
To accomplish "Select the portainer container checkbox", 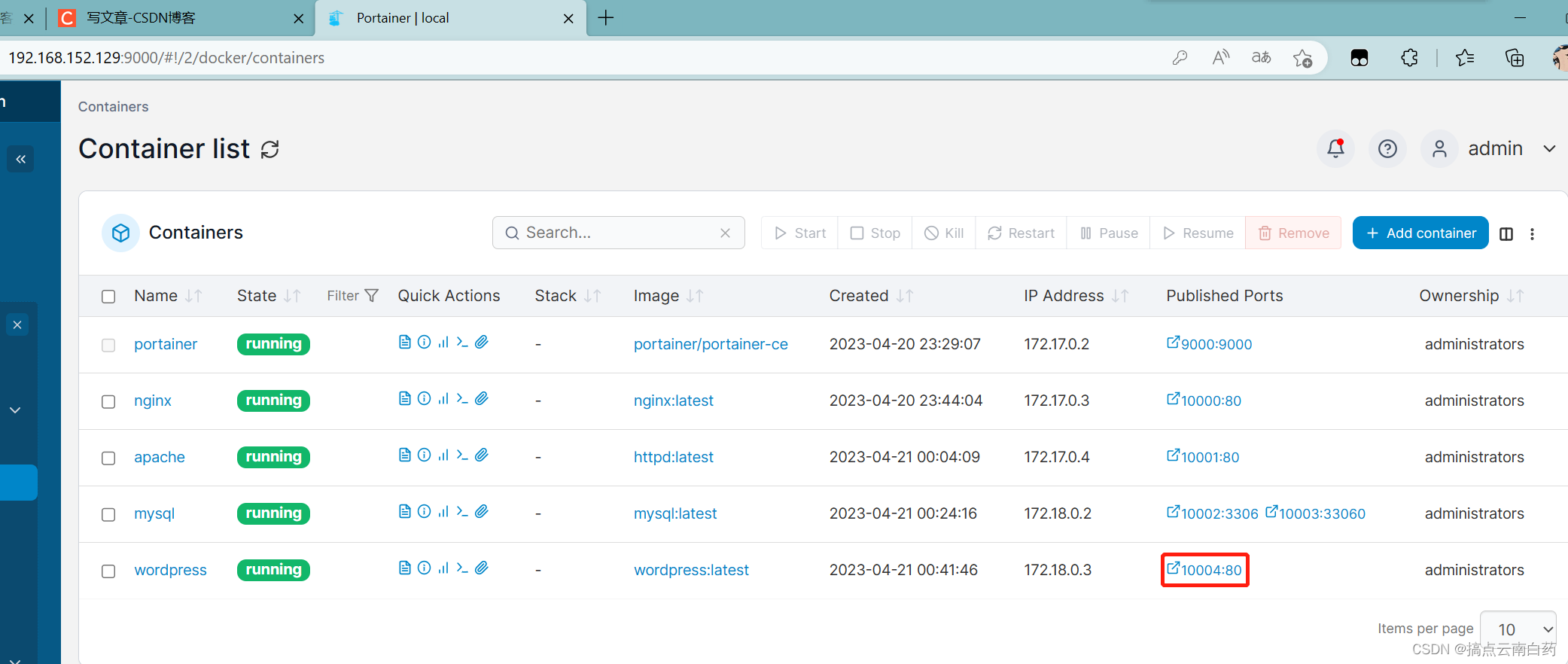I will [x=108, y=346].
